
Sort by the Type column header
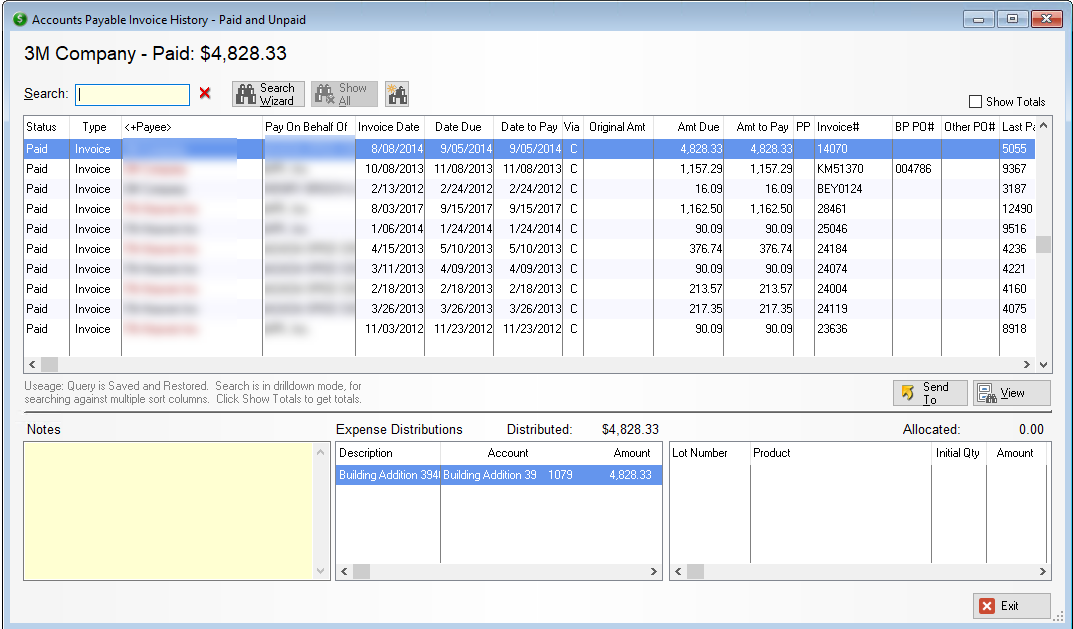94,127
